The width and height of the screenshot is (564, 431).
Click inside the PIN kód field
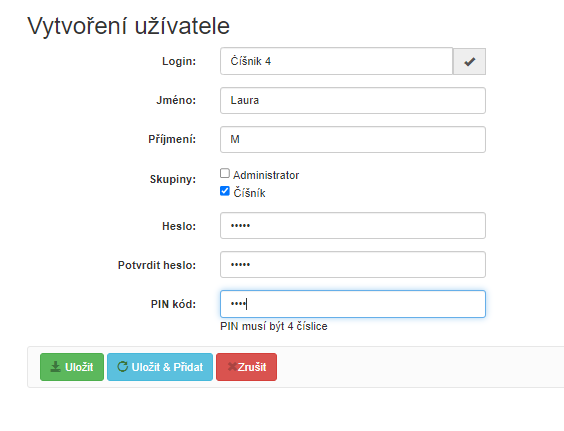click(x=353, y=304)
